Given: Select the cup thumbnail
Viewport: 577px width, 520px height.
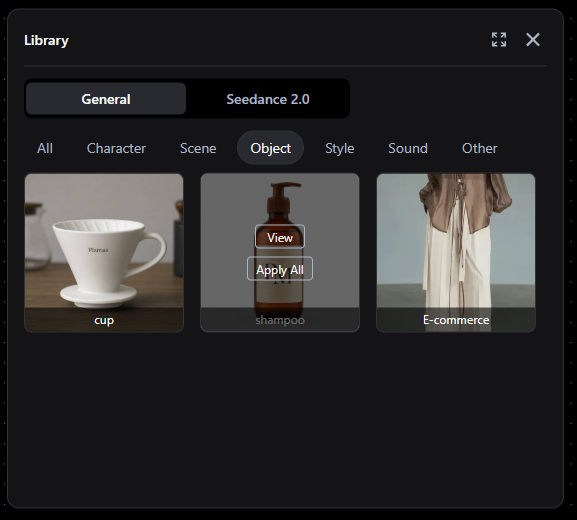Looking at the screenshot, I should click(x=104, y=253).
